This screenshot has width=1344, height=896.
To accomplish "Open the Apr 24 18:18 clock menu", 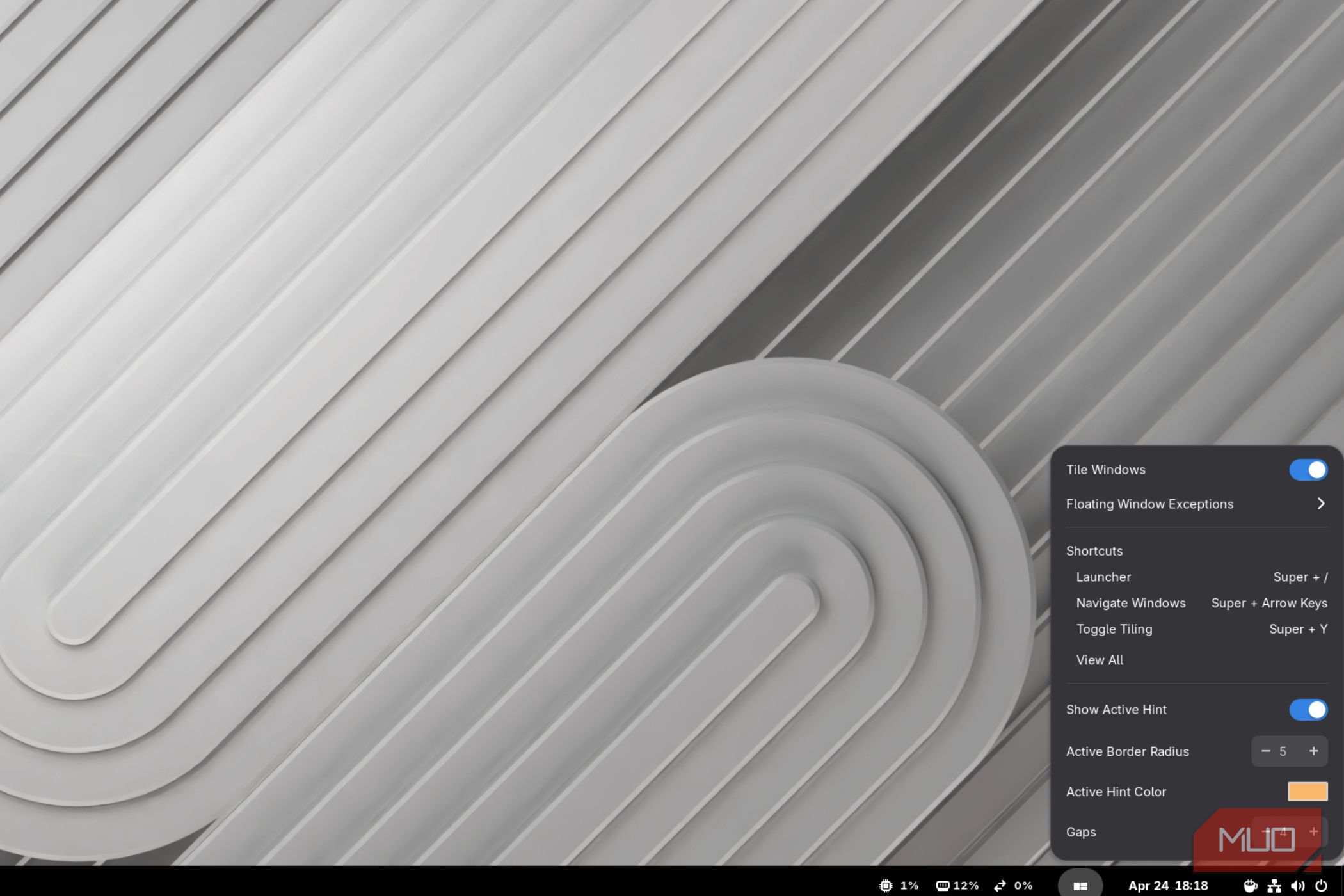I will pos(1167,886).
